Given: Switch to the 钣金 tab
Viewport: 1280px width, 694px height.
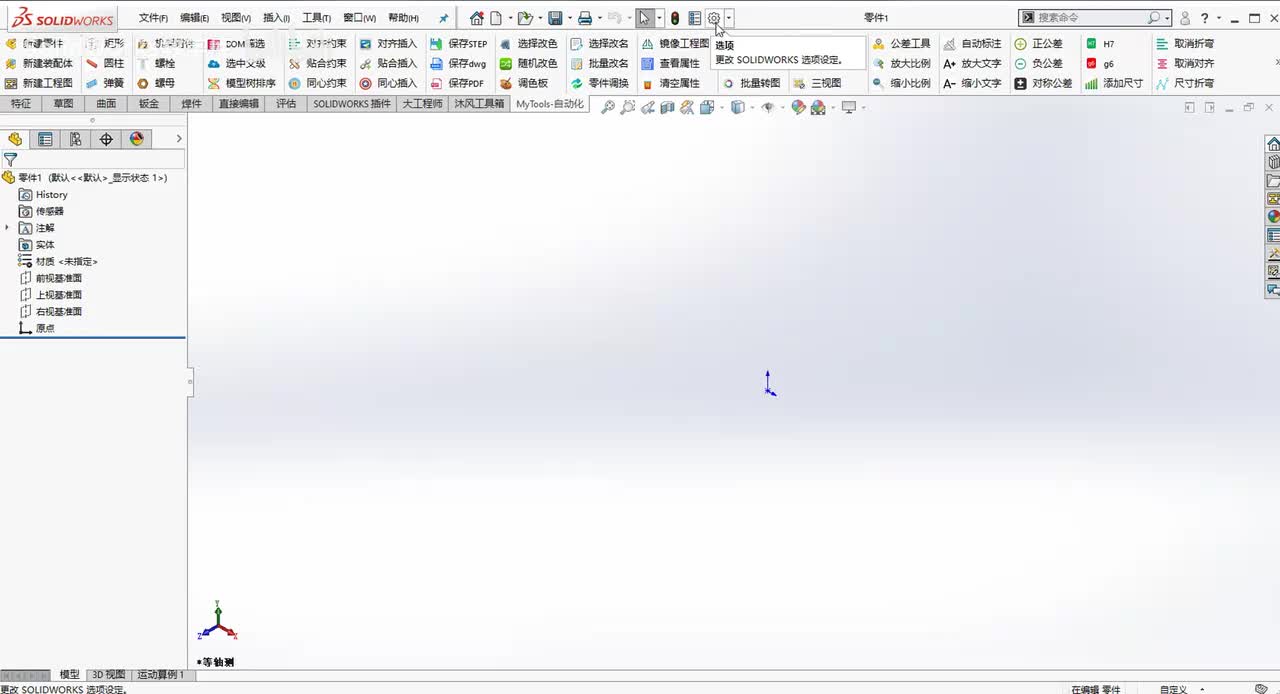Looking at the screenshot, I should coord(149,103).
